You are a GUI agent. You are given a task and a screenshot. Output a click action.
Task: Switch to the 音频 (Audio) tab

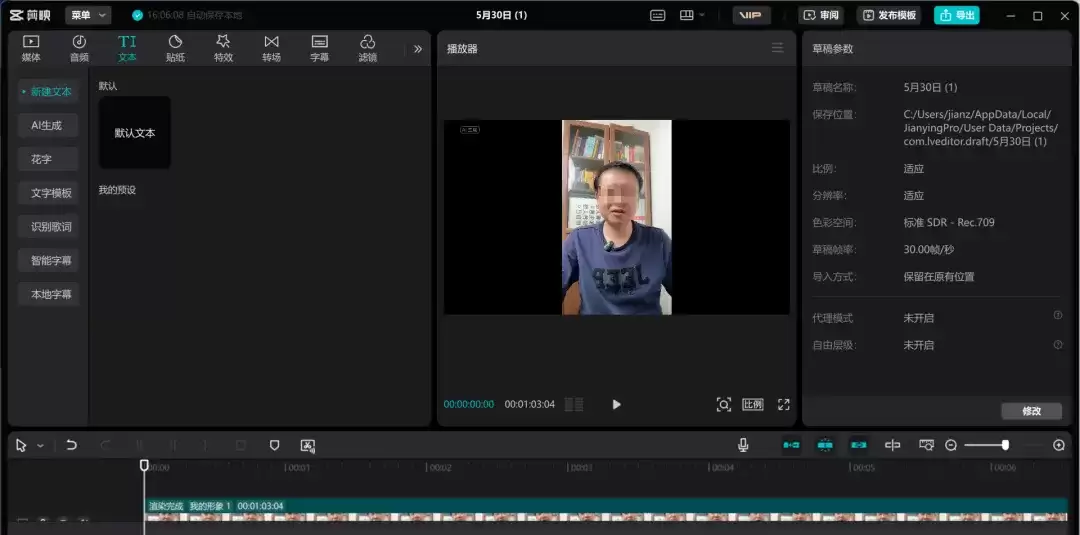coord(79,48)
